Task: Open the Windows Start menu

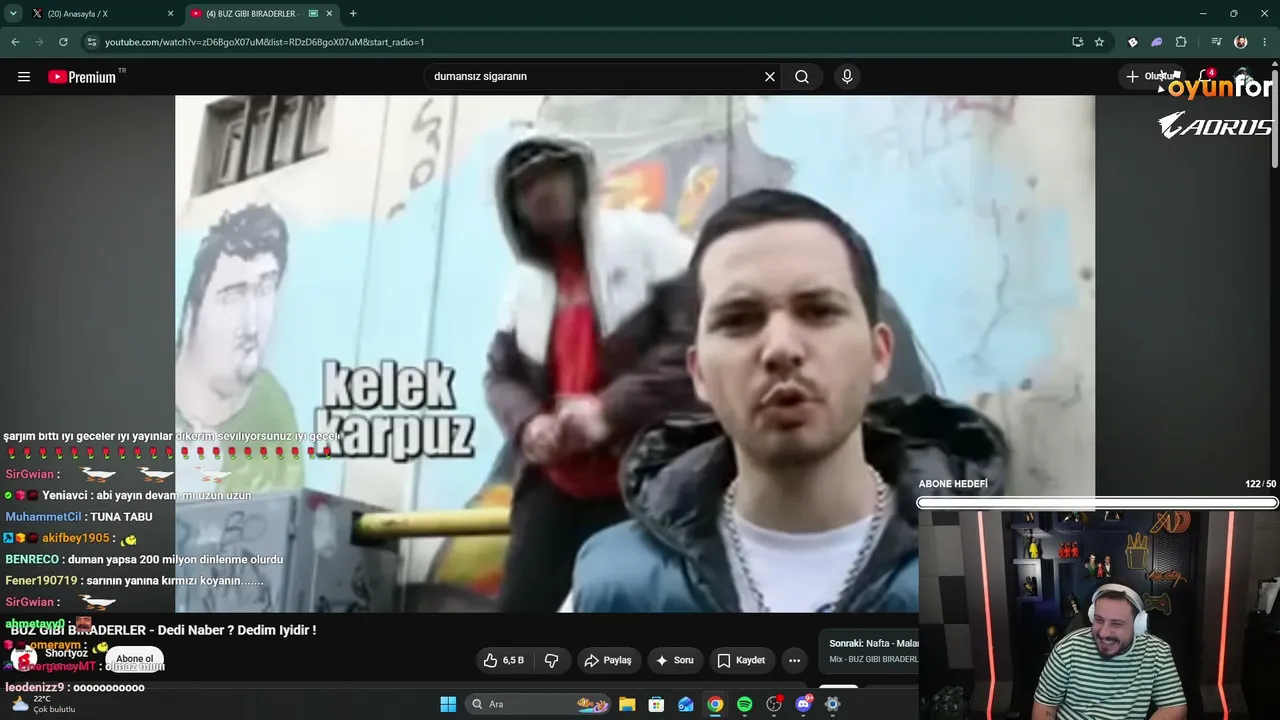Action: pos(448,704)
